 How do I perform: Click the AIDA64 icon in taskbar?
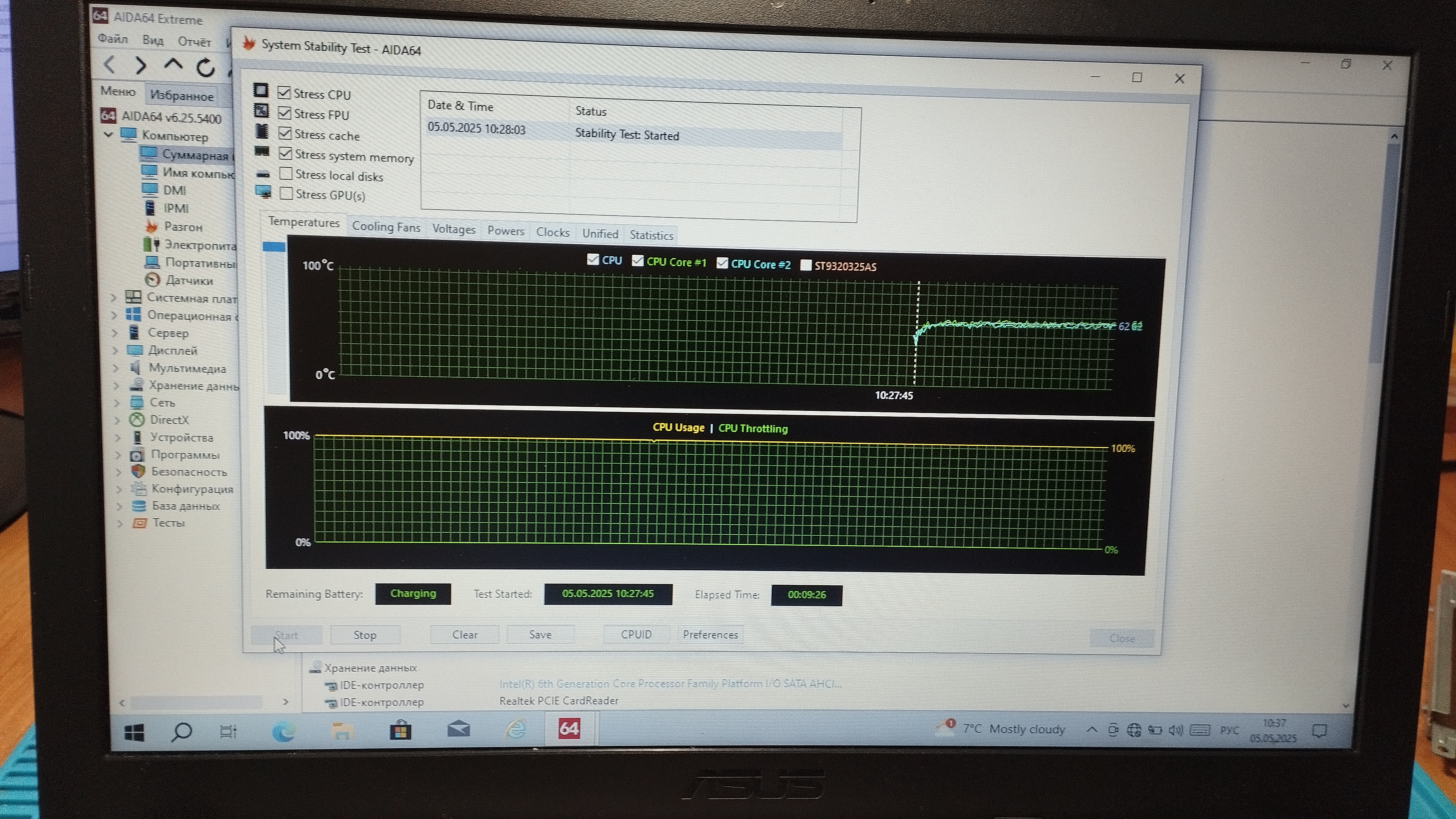tap(568, 729)
